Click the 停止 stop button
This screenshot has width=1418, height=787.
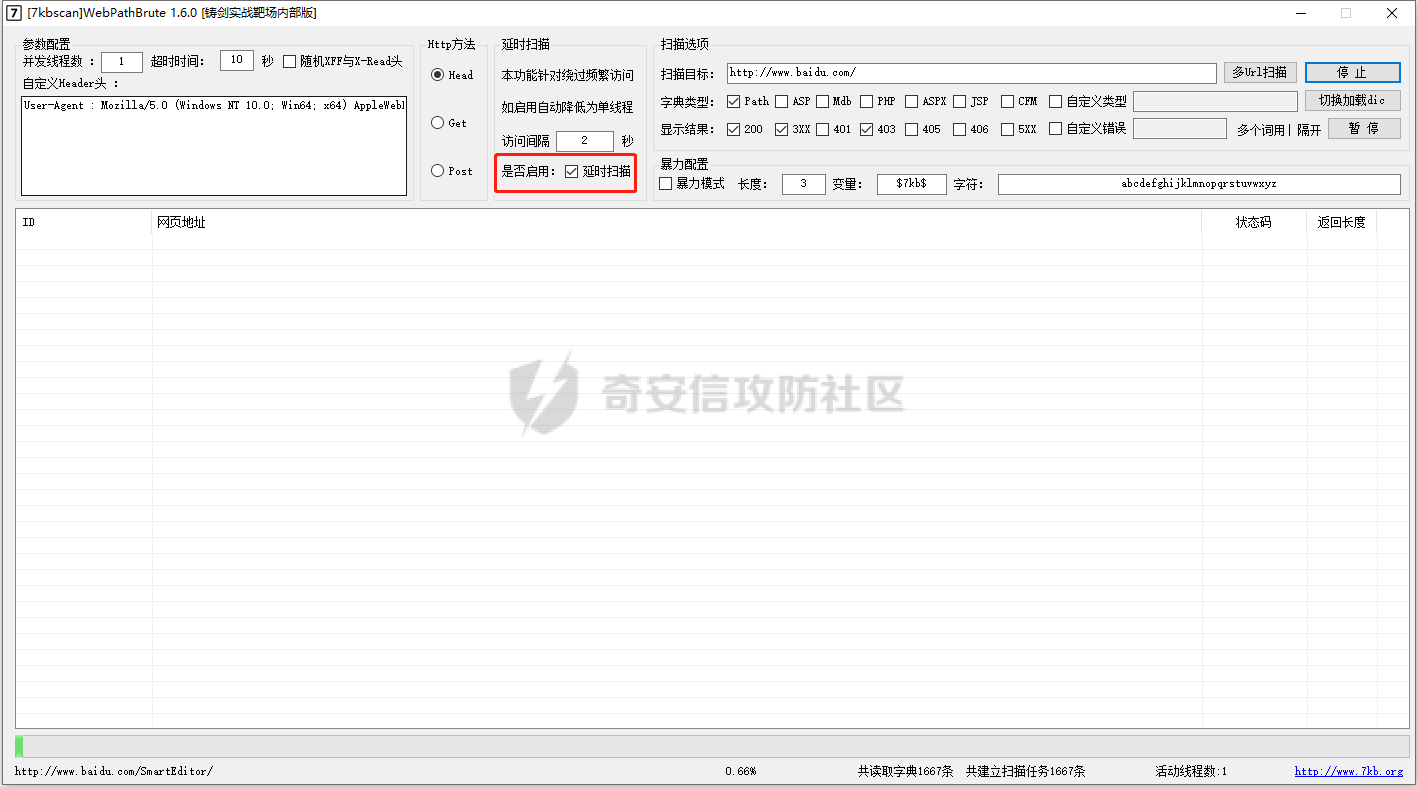[1352, 72]
